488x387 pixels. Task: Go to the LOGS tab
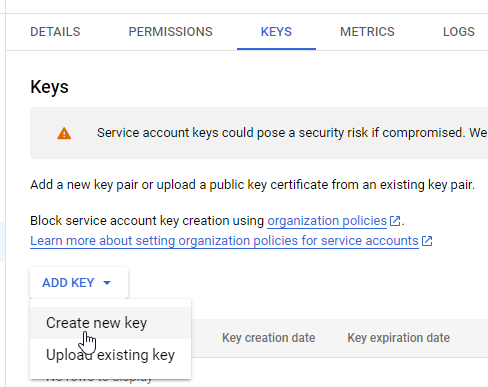coord(459,32)
